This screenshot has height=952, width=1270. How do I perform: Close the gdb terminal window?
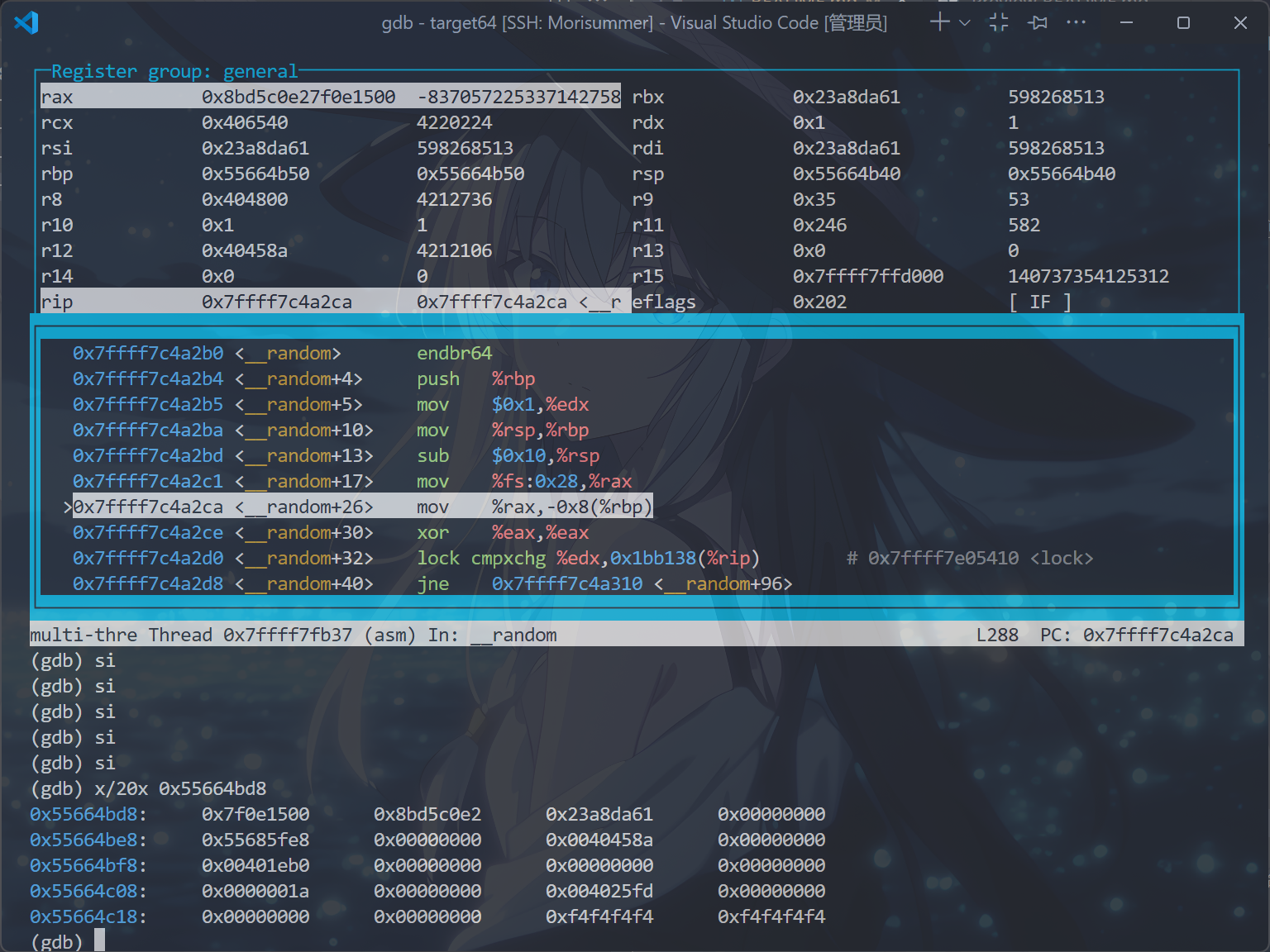coord(1240,22)
